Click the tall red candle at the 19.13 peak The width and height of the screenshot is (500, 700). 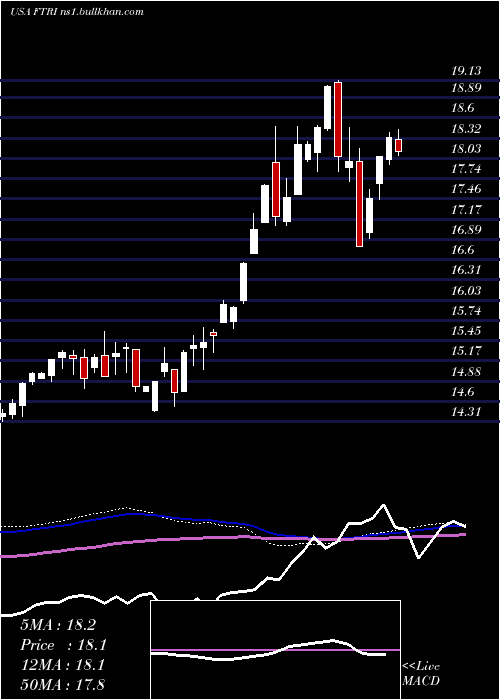point(338,120)
